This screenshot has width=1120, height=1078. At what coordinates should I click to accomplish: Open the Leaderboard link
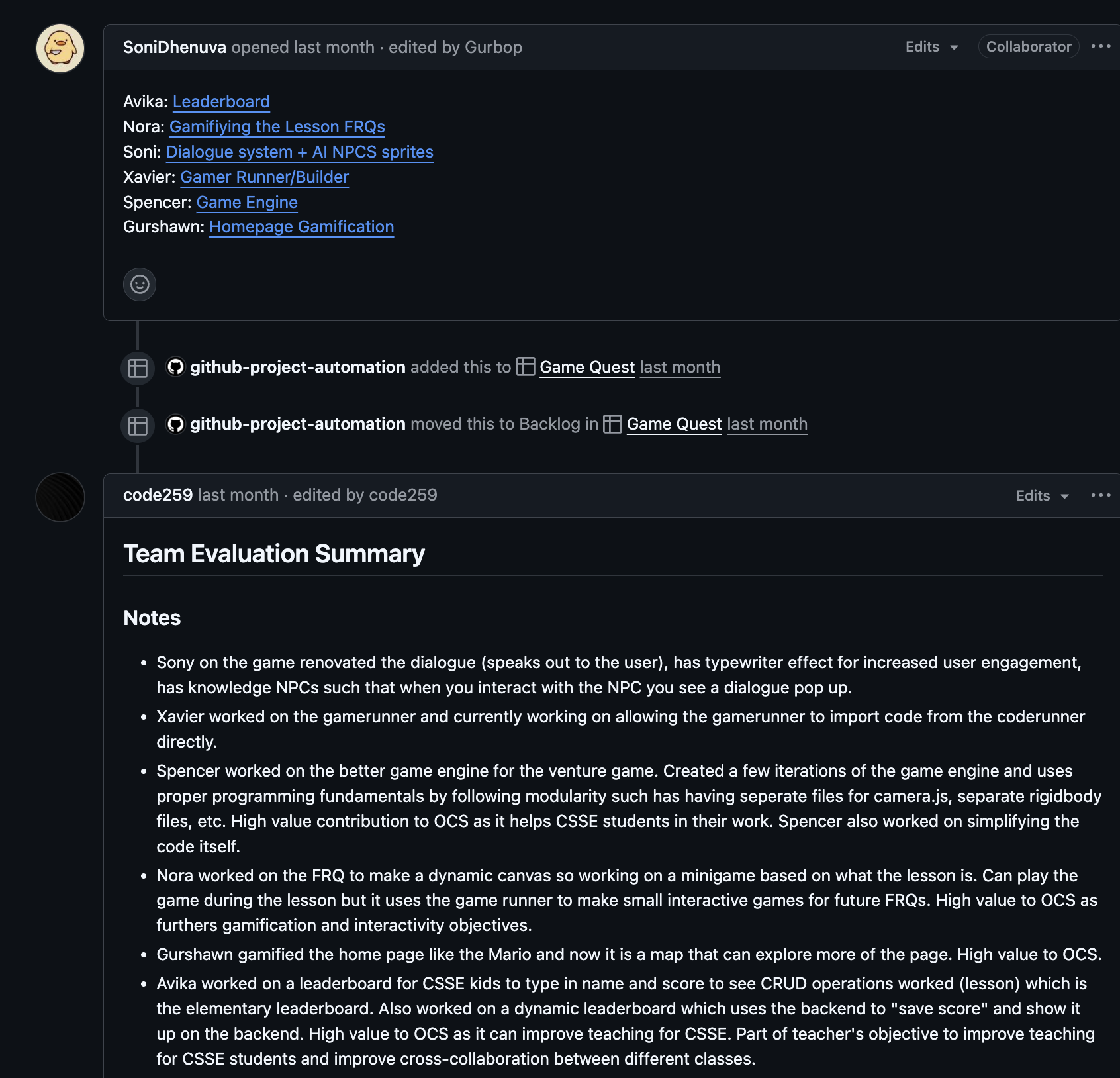pos(220,101)
